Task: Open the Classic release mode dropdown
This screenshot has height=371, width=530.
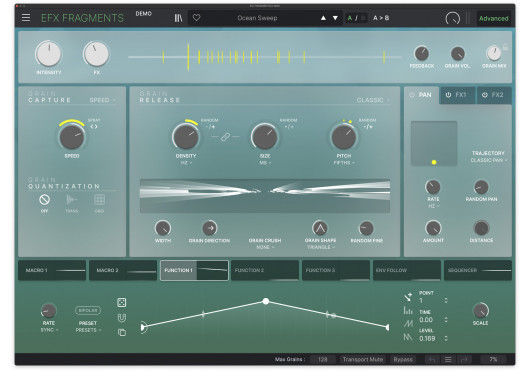Action: [373, 100]
